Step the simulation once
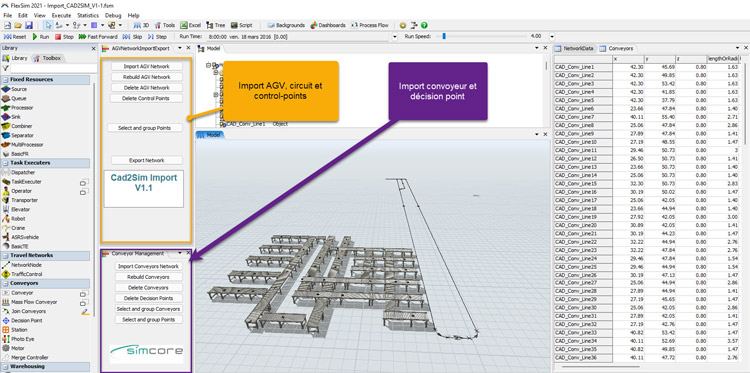Viewport: 750px width, 373px height. pyautogui.click(x=157, y=36)
